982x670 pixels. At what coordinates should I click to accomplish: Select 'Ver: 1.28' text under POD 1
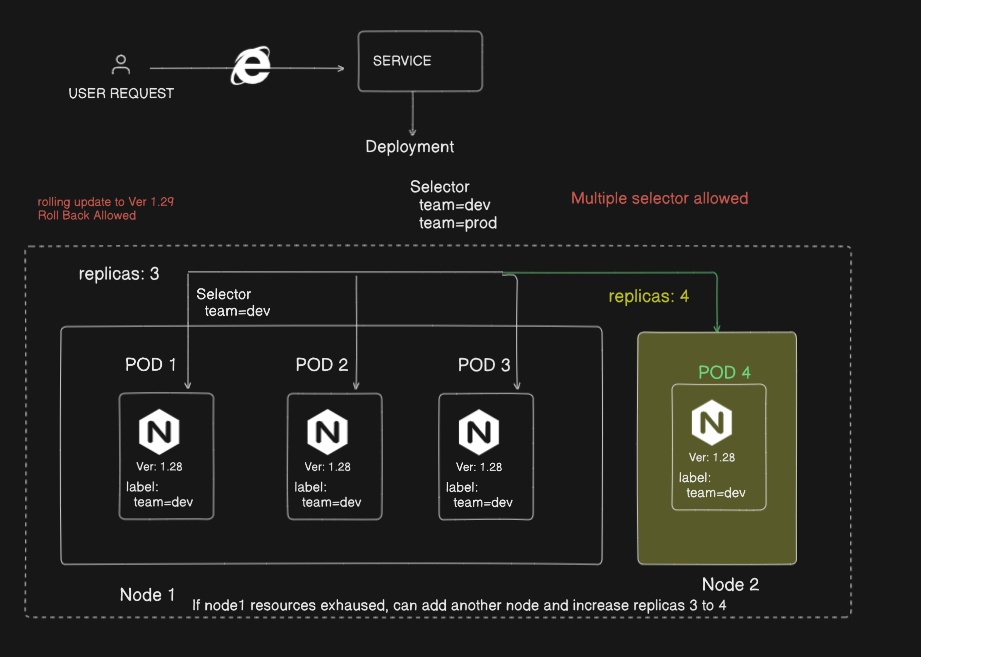[x=159, y=467]
